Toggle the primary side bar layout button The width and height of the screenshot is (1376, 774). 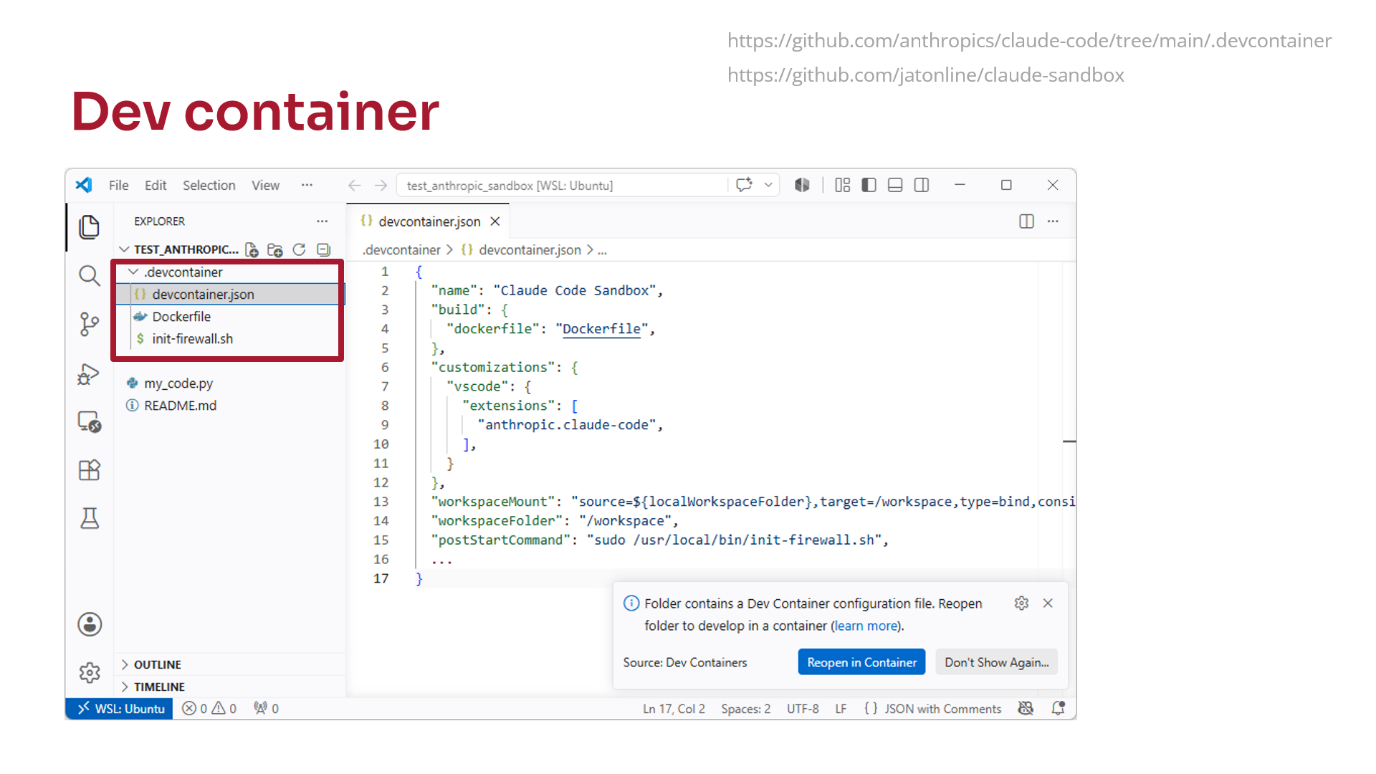[x=869, y=185]
